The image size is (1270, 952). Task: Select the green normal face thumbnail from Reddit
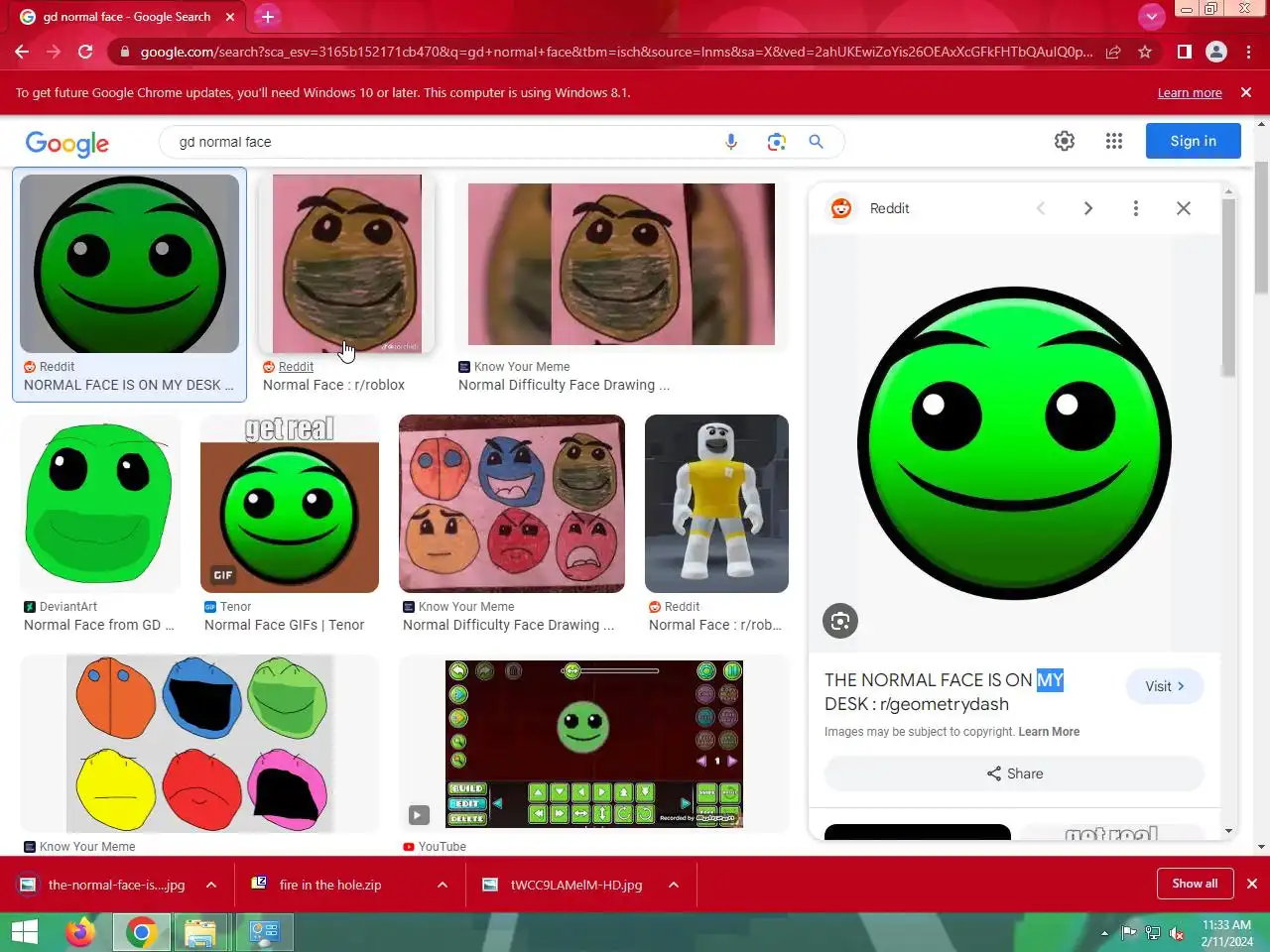[129, 264]
